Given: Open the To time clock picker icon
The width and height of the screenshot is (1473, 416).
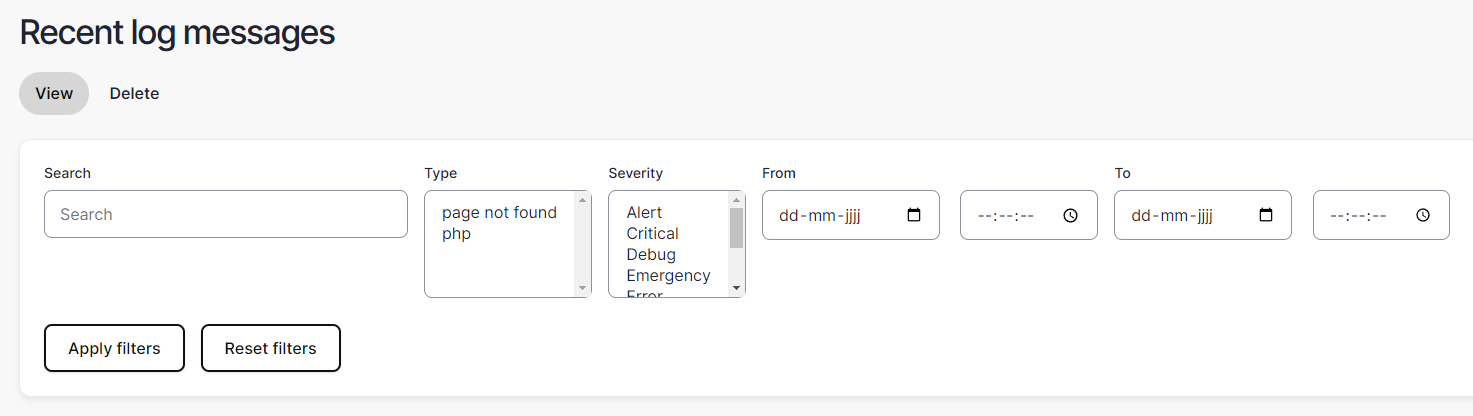Looking at the screenshot, I should [1423, 215].
